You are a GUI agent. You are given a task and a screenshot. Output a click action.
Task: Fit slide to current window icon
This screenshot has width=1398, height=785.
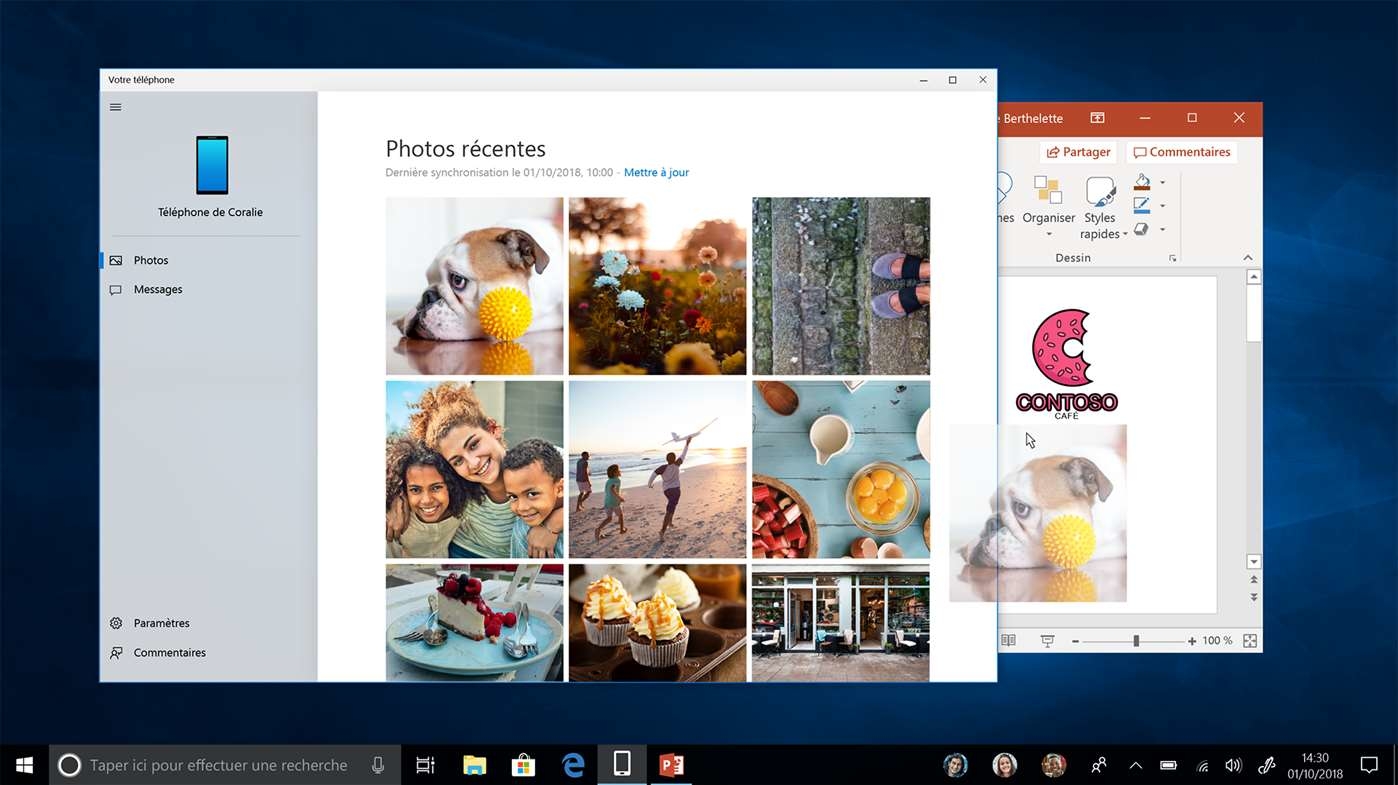(x=1250, y=641)
